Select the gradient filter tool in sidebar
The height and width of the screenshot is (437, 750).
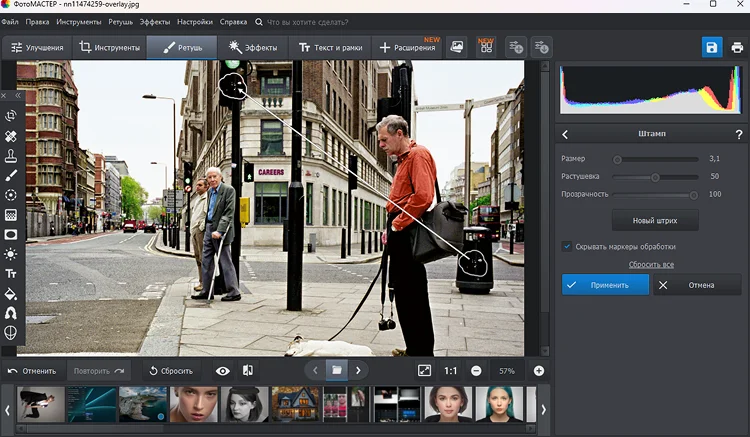tap(11, 215)
